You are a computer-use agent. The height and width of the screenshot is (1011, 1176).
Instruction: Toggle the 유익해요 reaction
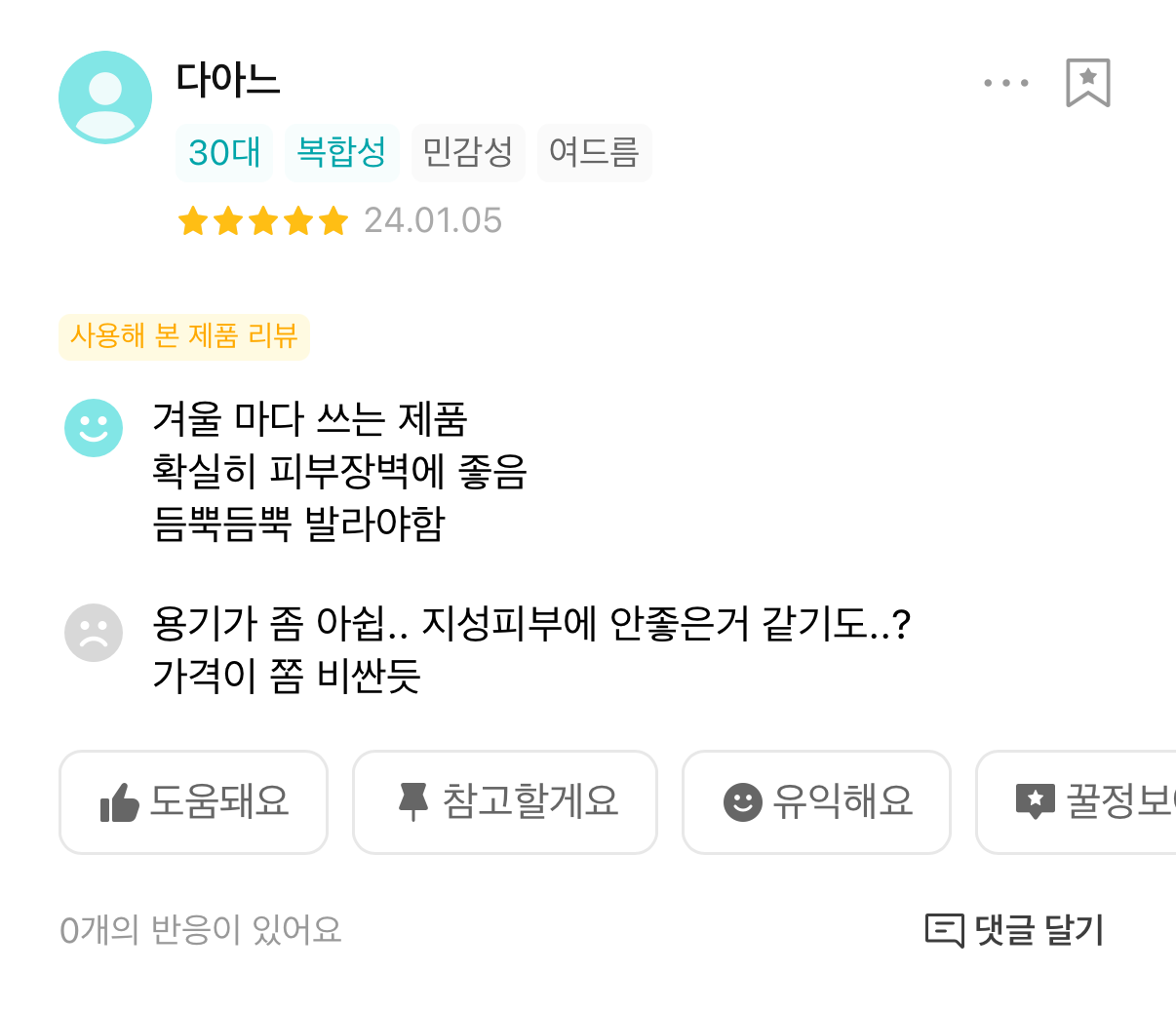(816, 801)
